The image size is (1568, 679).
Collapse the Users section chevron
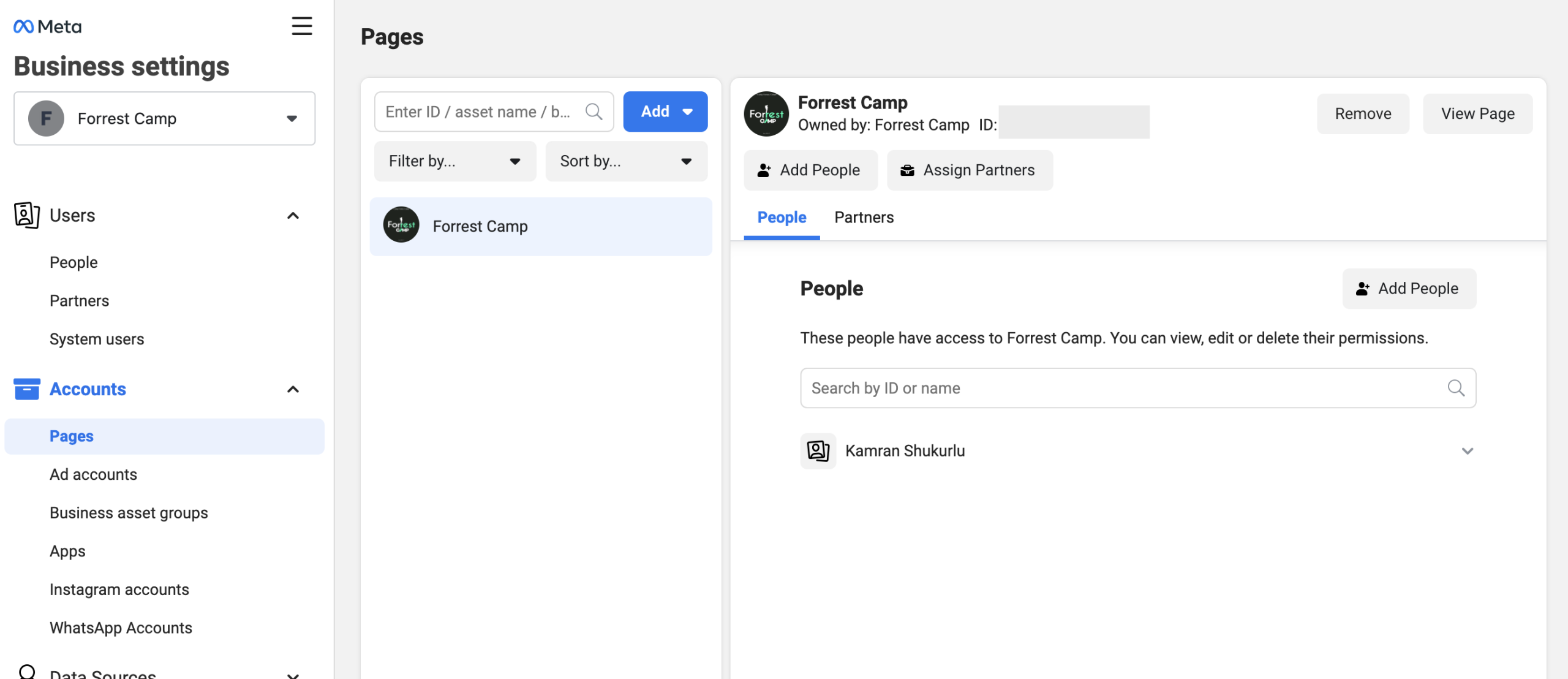(293, 216)
